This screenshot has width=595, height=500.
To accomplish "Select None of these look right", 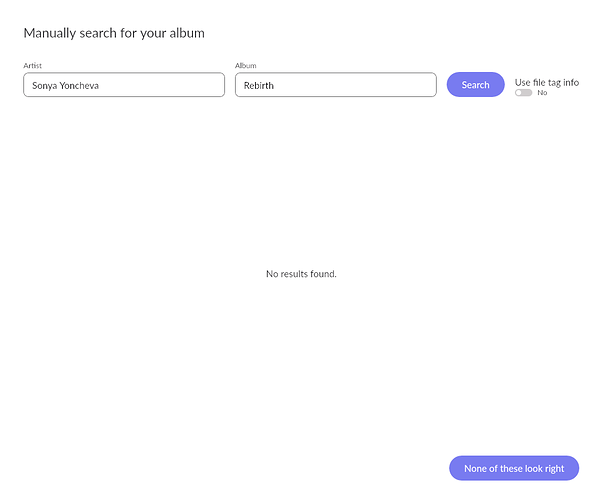I will point(514,468).
